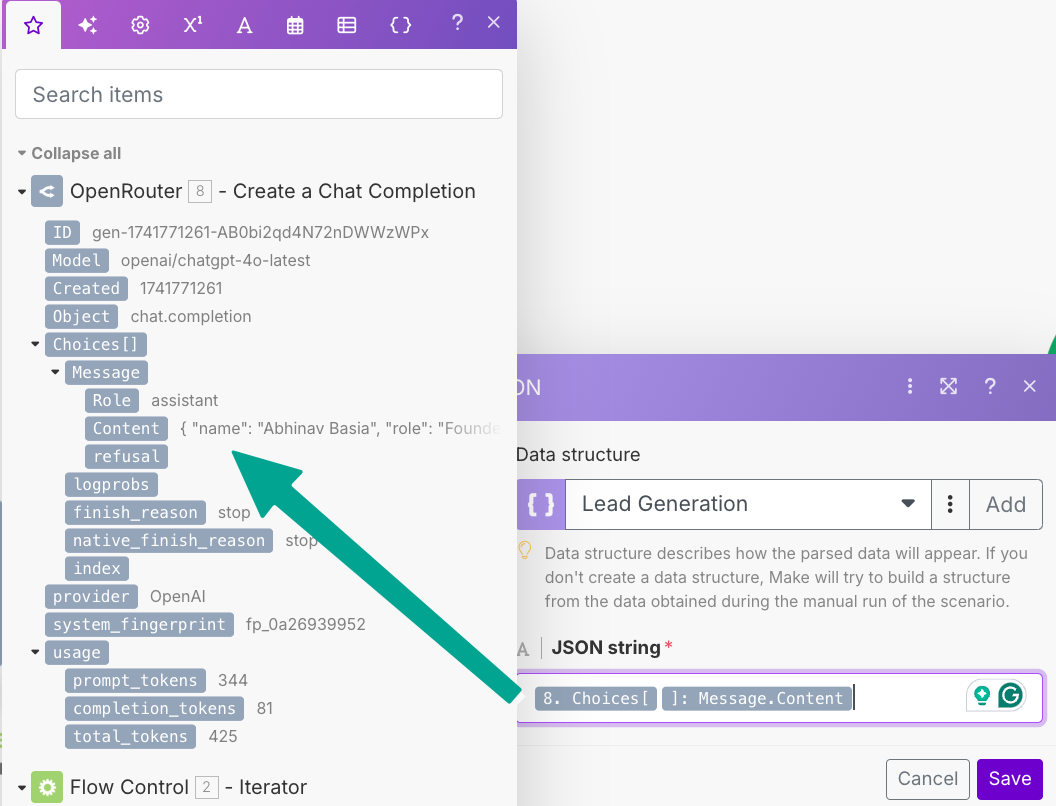Focus the Search items field
Viewport: 1056px width, 806px height.
point(259,94)
